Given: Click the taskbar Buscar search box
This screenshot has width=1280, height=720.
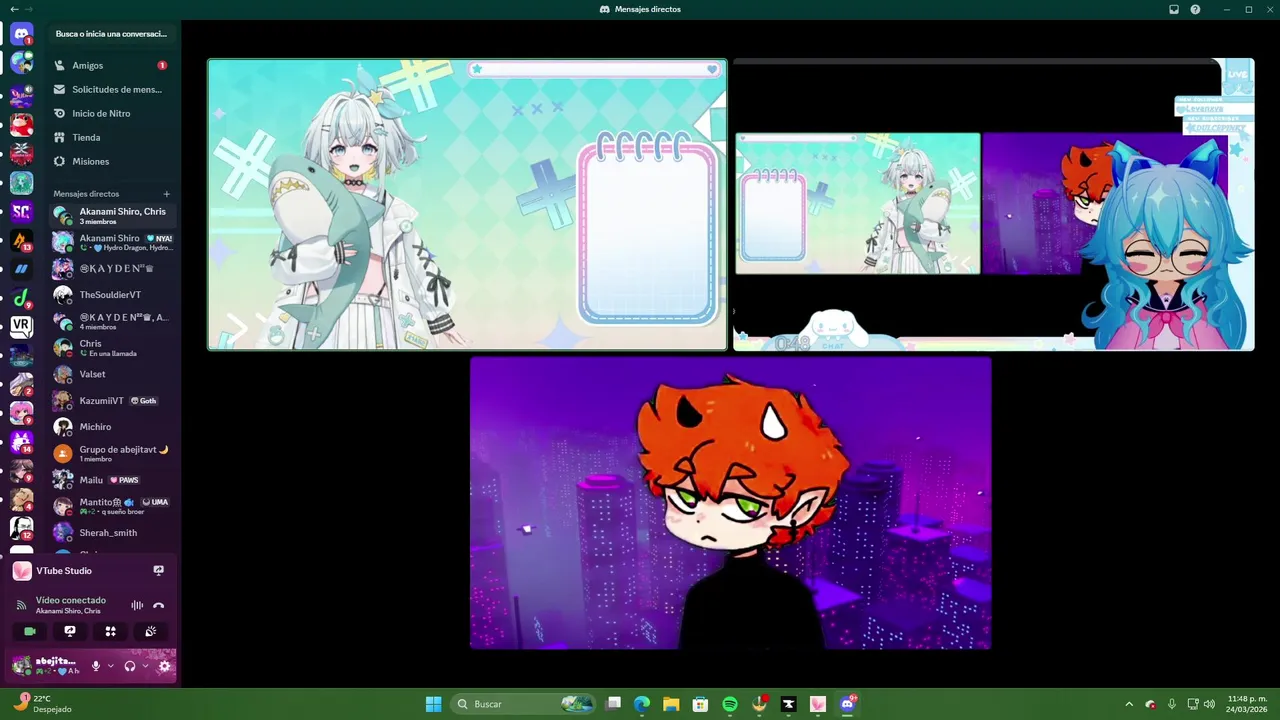Looking at the screenshot, I should 524,704.
